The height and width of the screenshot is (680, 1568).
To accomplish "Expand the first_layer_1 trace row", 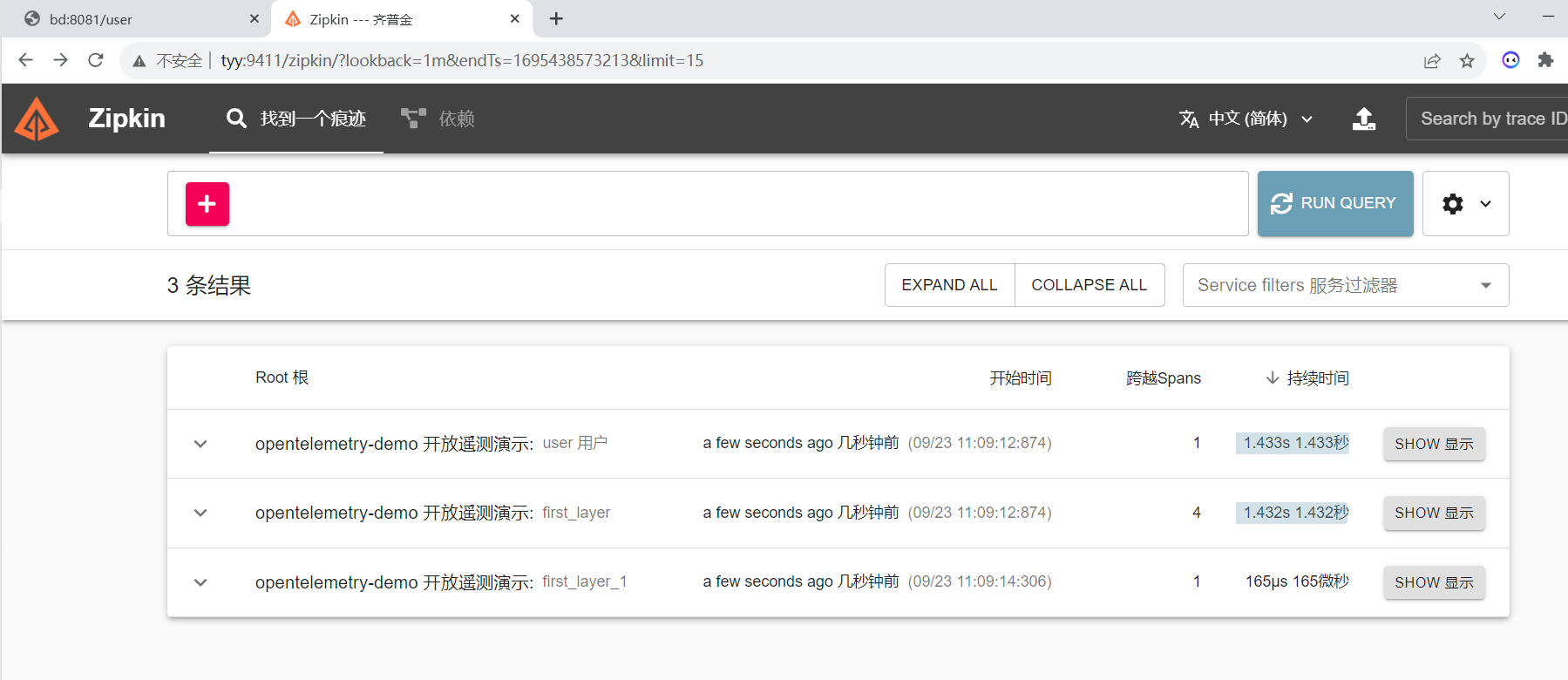I will 200,582.
